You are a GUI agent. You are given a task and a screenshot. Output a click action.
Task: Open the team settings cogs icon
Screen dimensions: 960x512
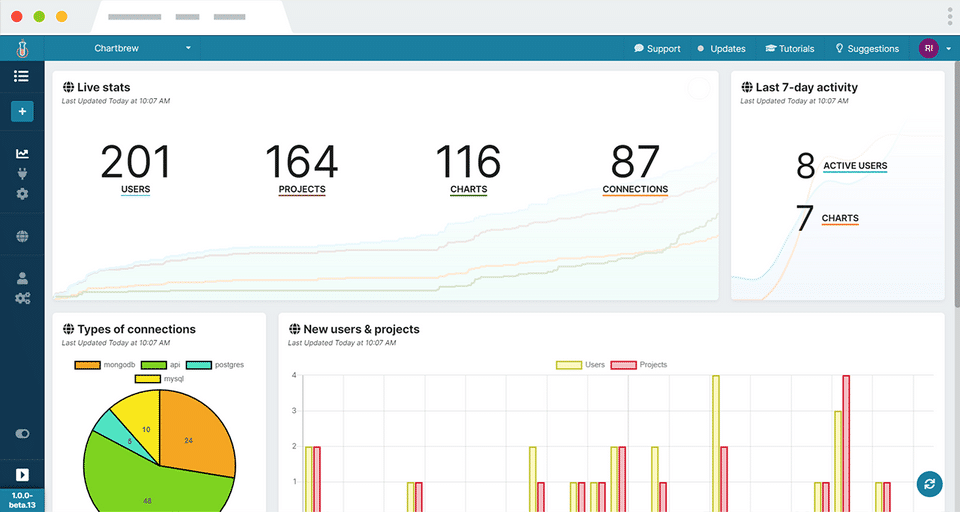[22, 298]
